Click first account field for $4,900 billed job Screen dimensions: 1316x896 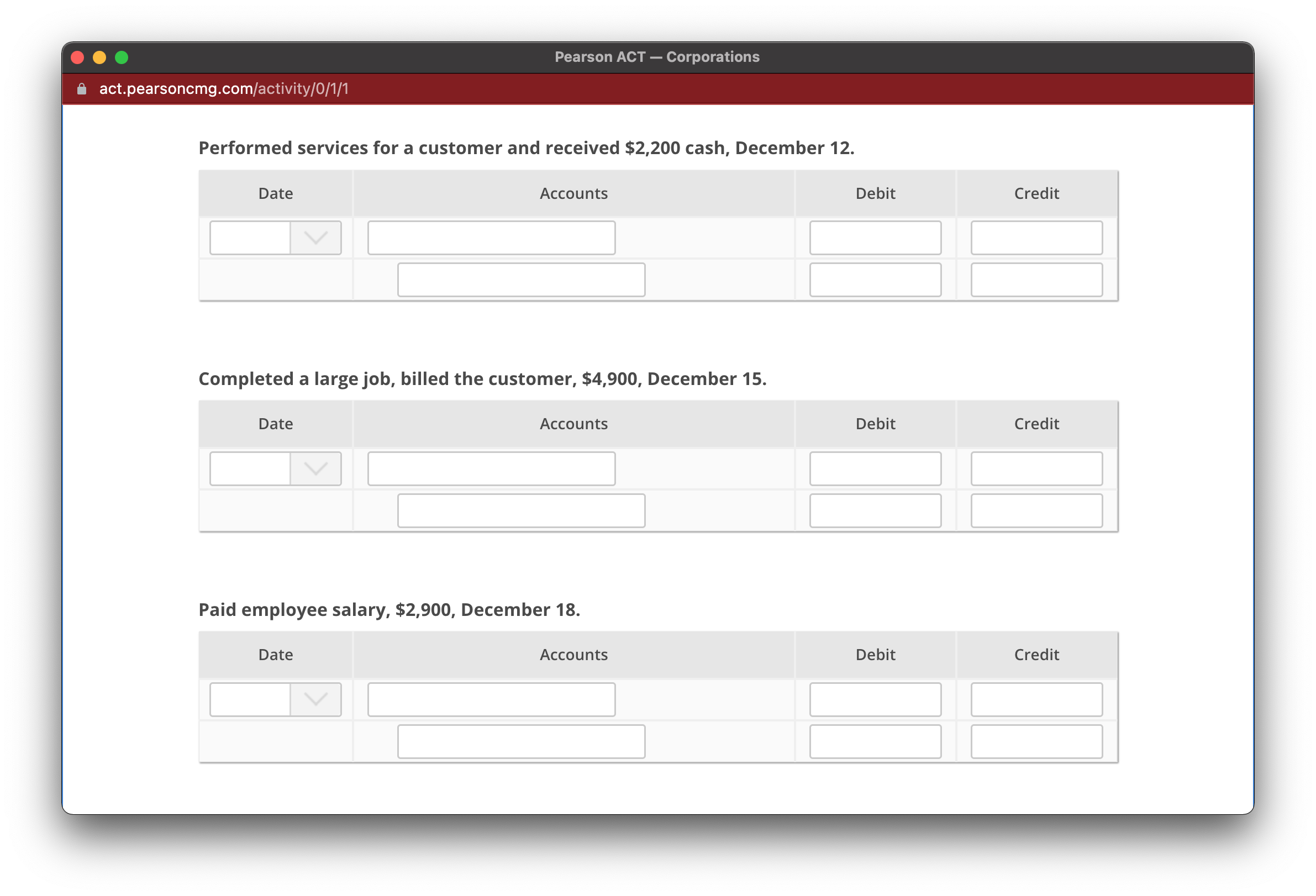[491, 468]
